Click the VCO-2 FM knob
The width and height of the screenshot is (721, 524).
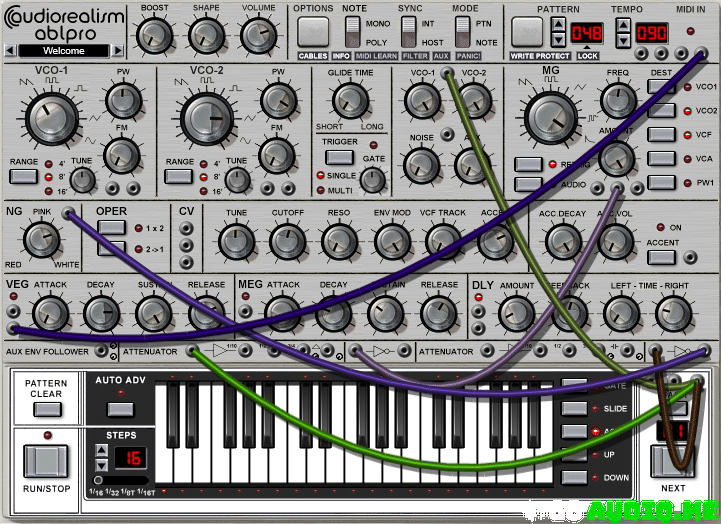coord(277,156)
